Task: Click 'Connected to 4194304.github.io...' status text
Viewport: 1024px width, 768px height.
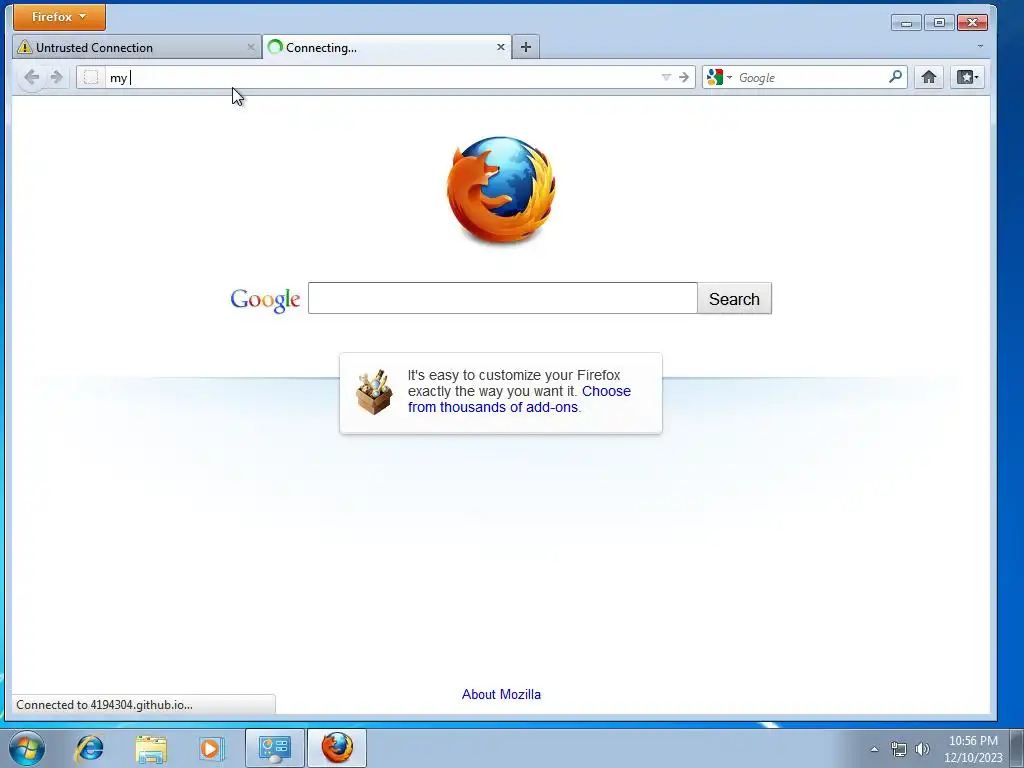Action: click(104, 705)
